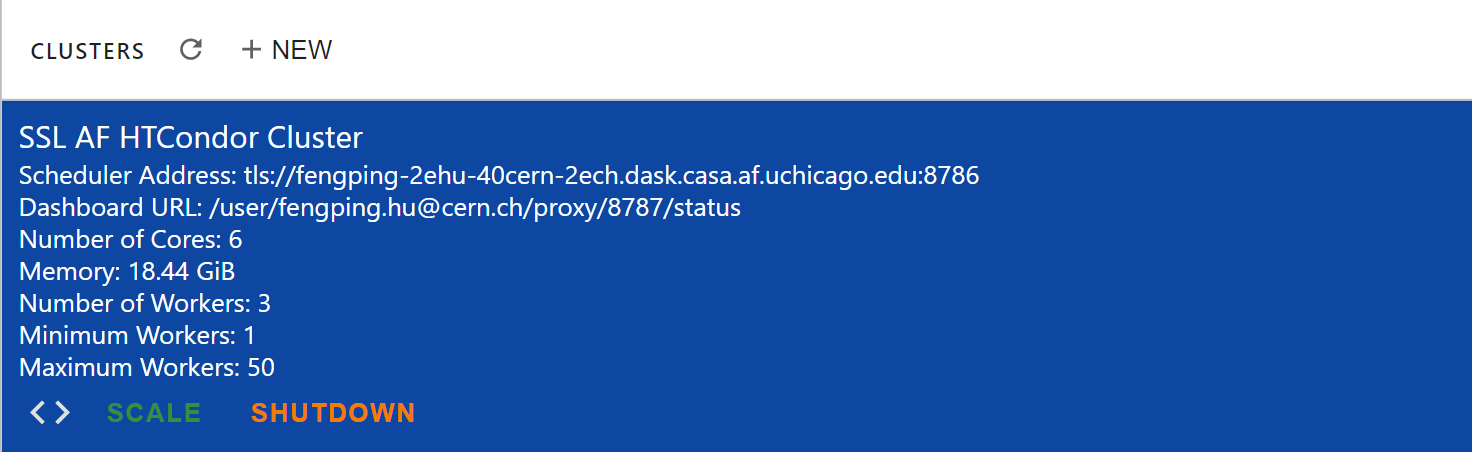The height and width of the screenshot is (452, 1472).
Task: Click the Number of Workers line
Action: [x=145, y=304]
